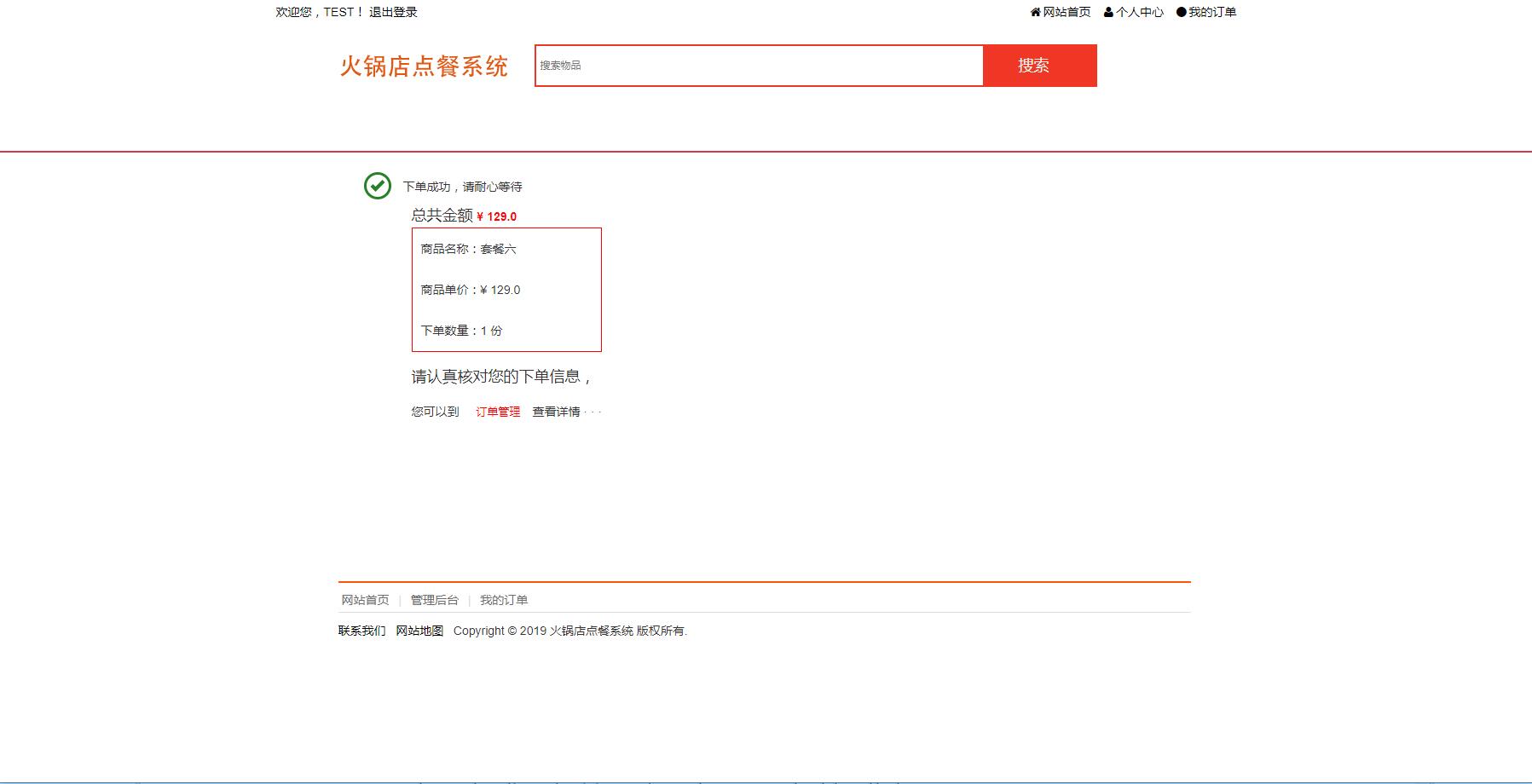Click 退出登录 to log out
The image size is (1532, 784).
tap(393, 12)
